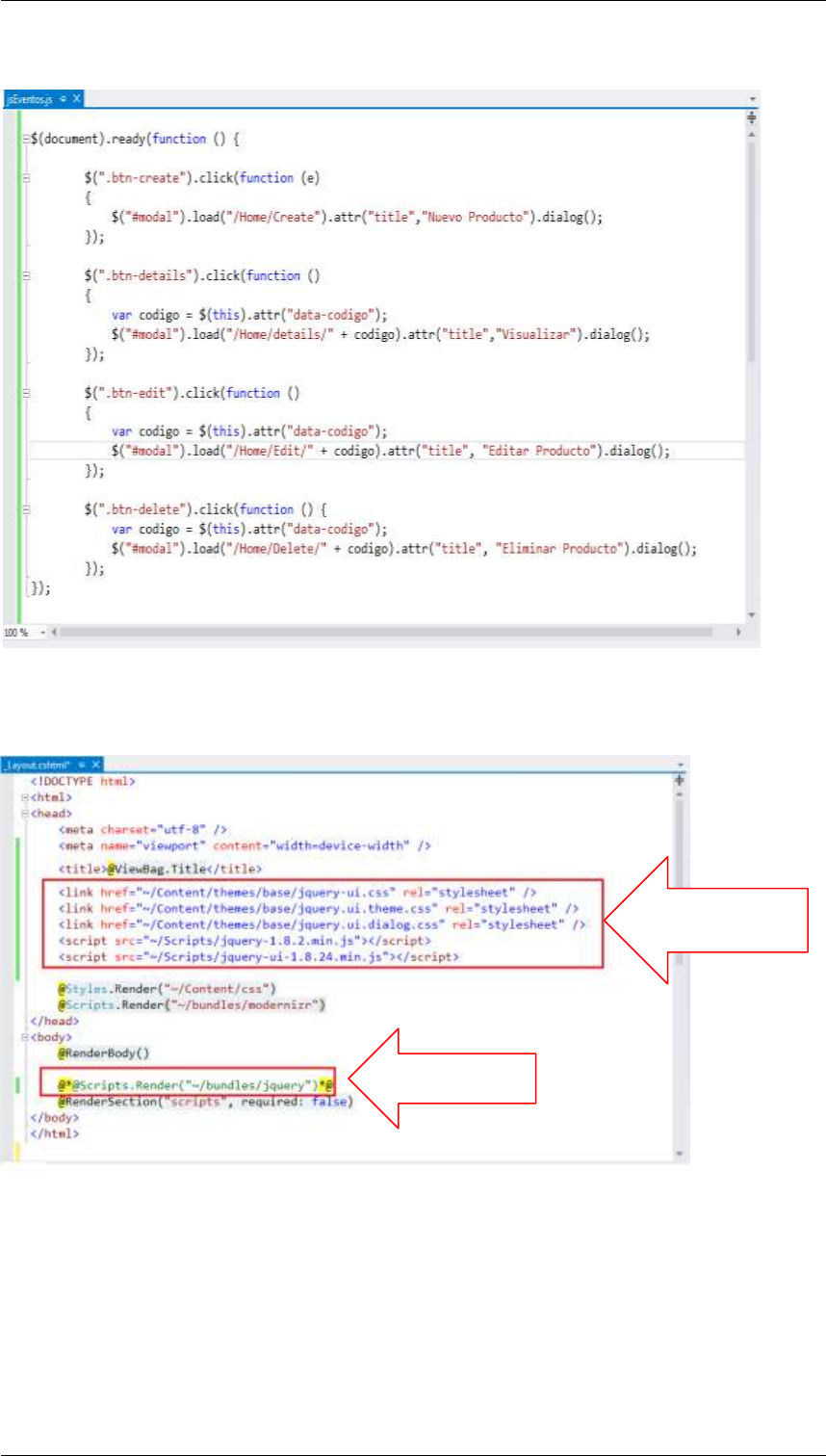Click split handle in _Layout.cshtml editor
This screenshot has width=826, height=1456.
(x=680, y=780)
